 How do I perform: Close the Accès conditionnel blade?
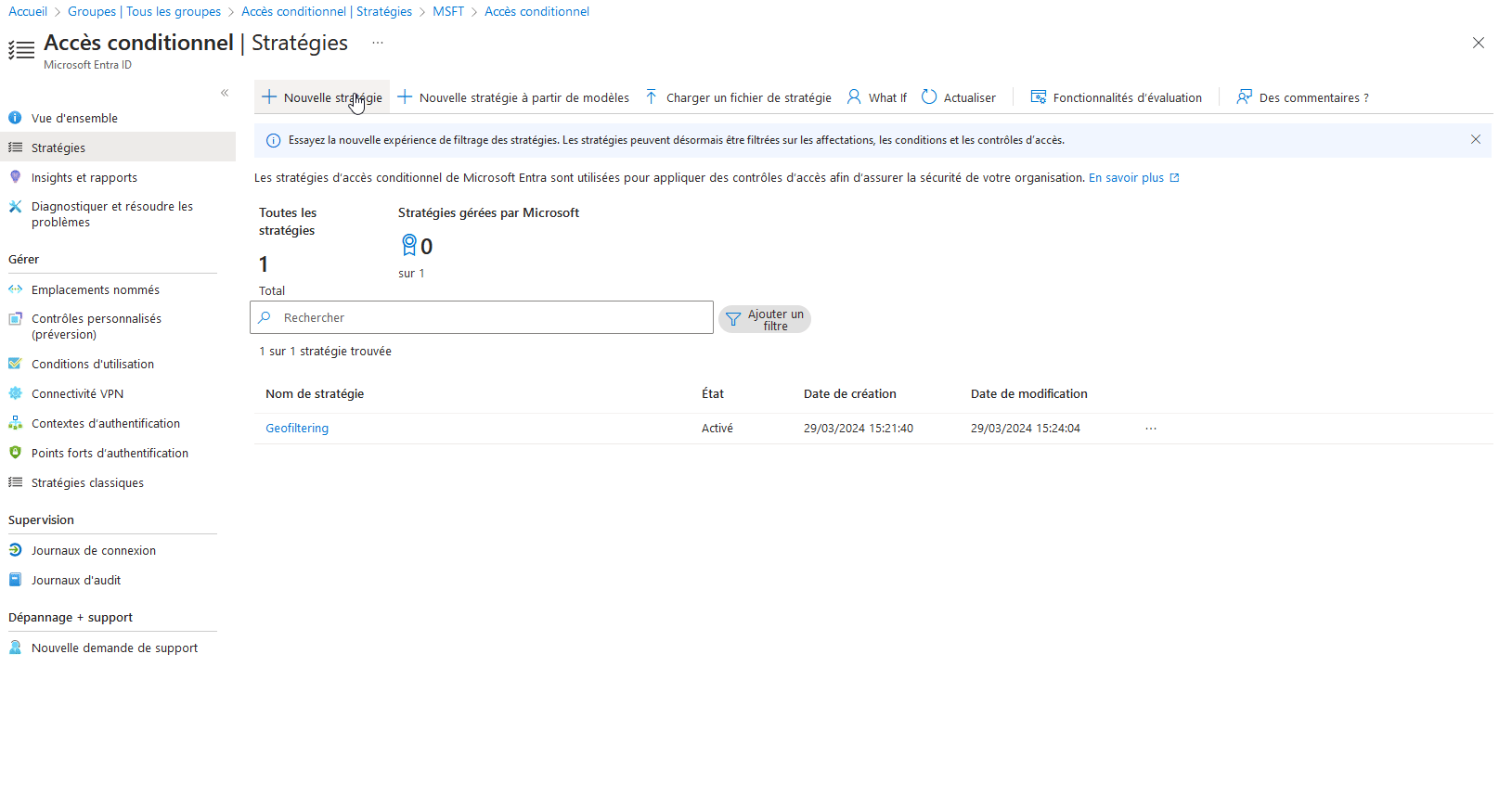[x=1479, y=43]
